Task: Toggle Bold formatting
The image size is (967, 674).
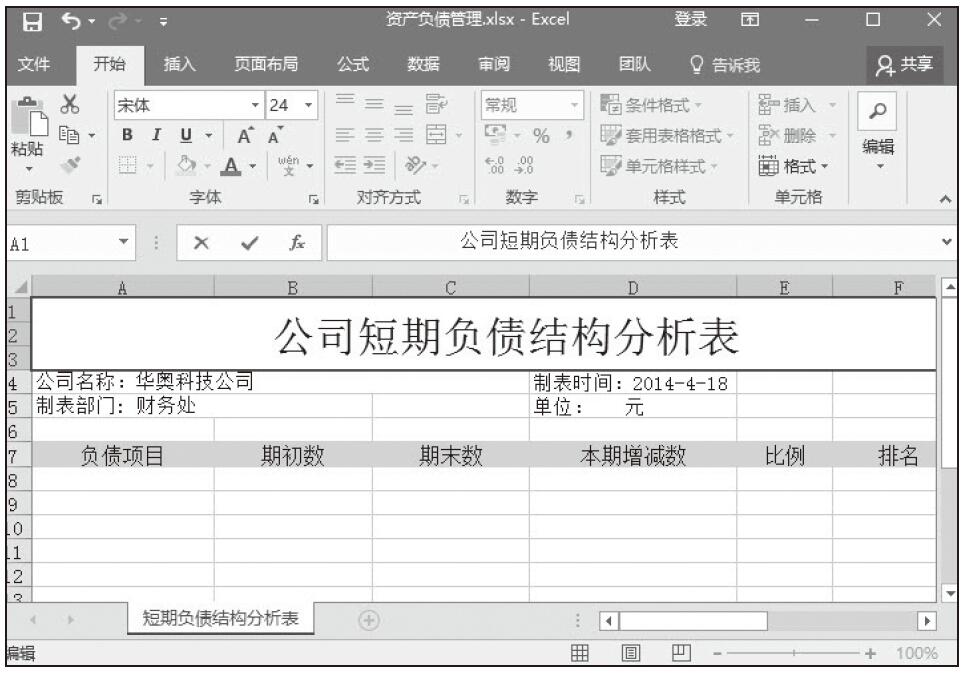Action: tap(128, 136)
